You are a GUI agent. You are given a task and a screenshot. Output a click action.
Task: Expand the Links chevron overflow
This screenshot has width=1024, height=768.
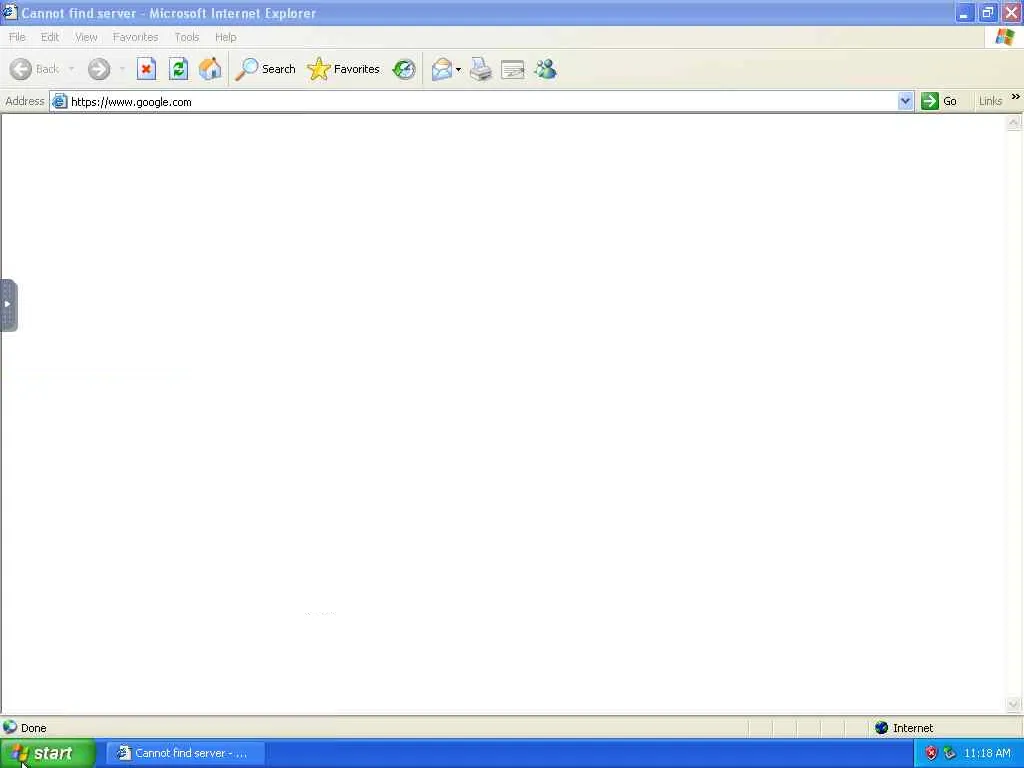(1016, 97)
